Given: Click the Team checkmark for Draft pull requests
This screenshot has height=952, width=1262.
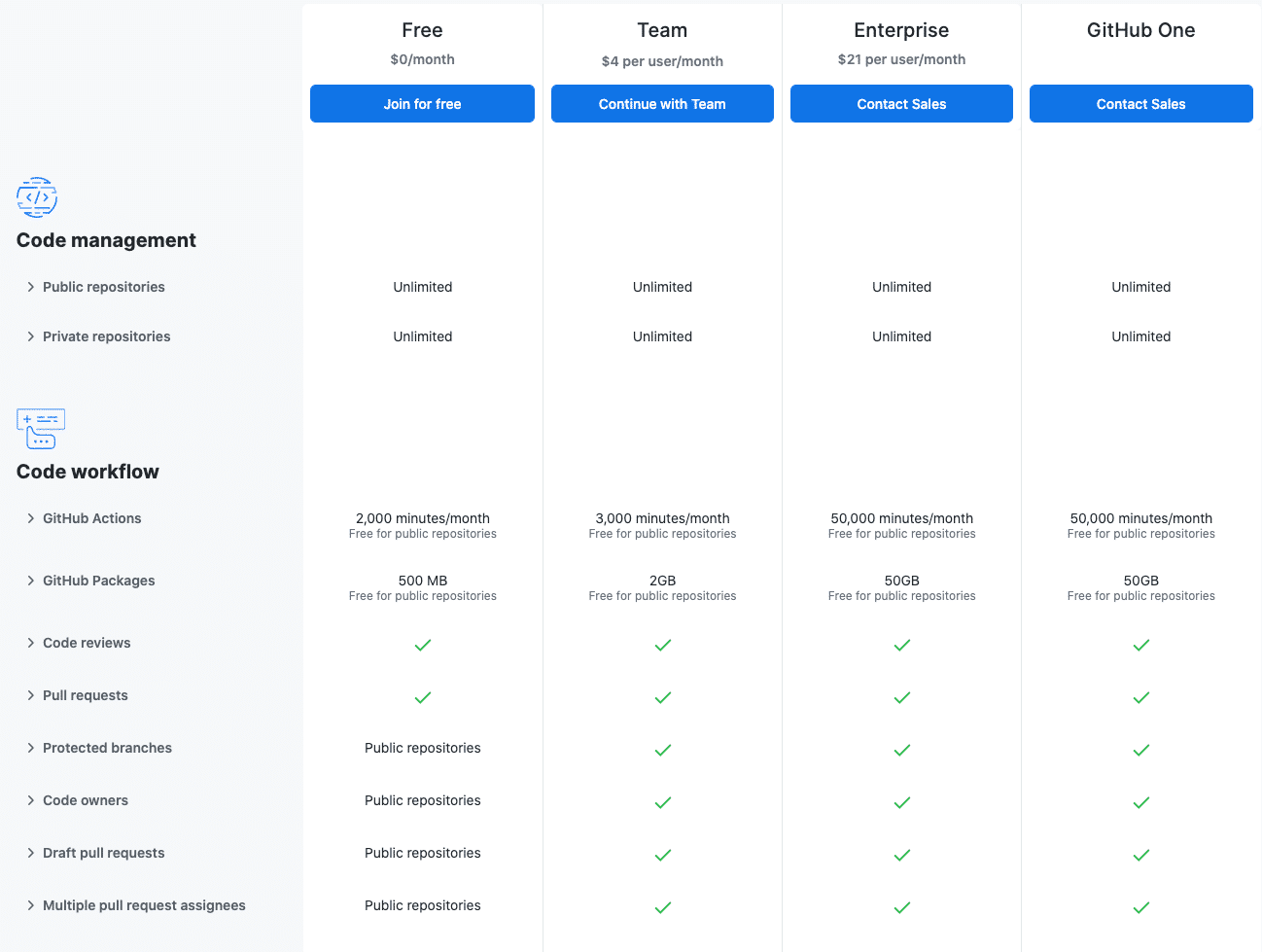Looking at the screenshot, I should (x=662, y=855).
